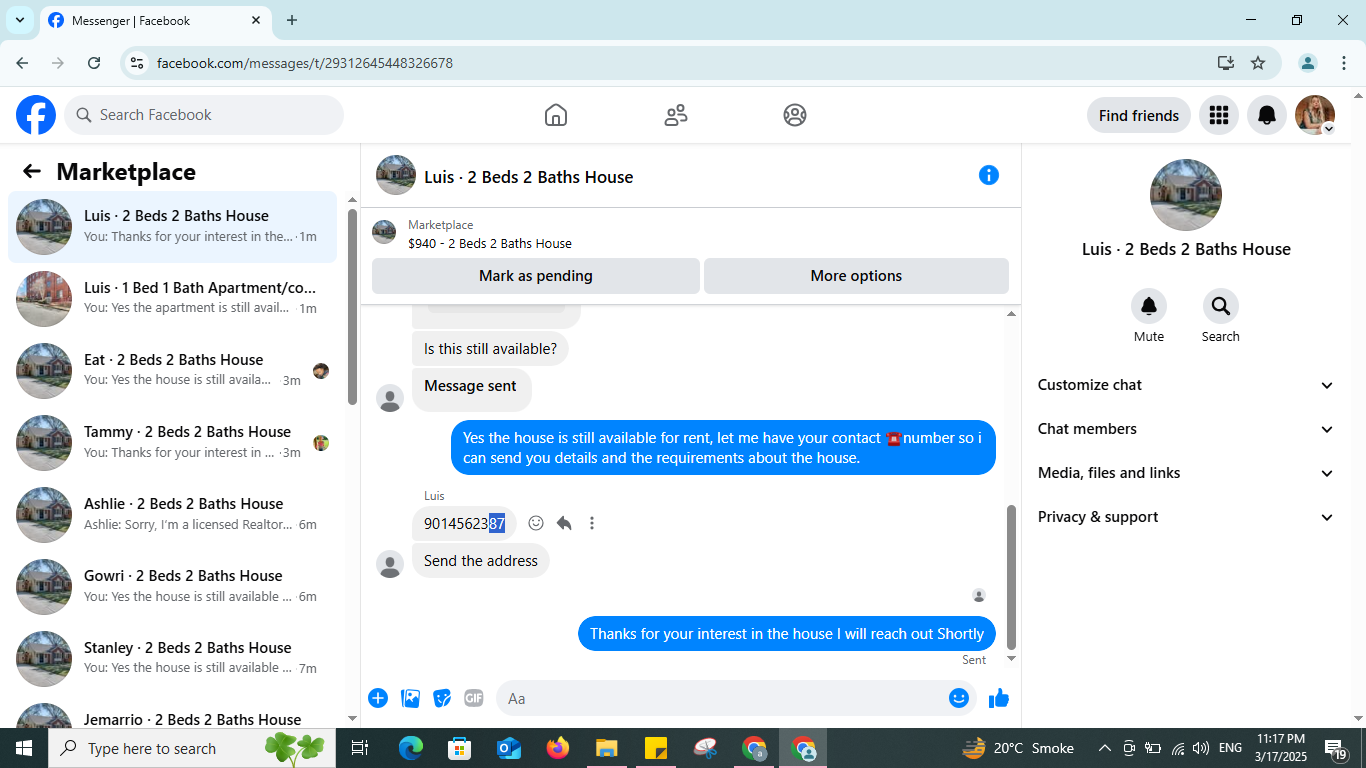The width and height of the screenshot is (1366, 768).
Task: Open Outlook from the taskbar
Action: click(x=509, y=748)
